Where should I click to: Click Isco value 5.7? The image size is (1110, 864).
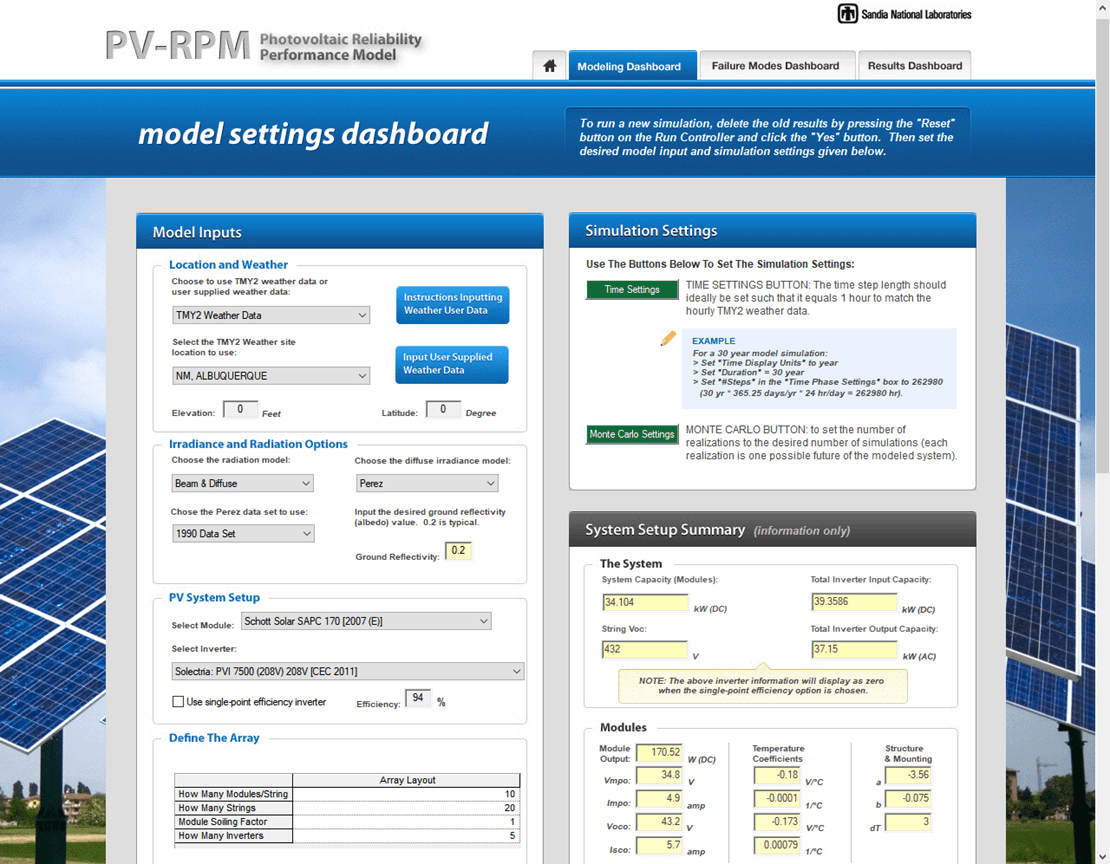pos(659,845)
